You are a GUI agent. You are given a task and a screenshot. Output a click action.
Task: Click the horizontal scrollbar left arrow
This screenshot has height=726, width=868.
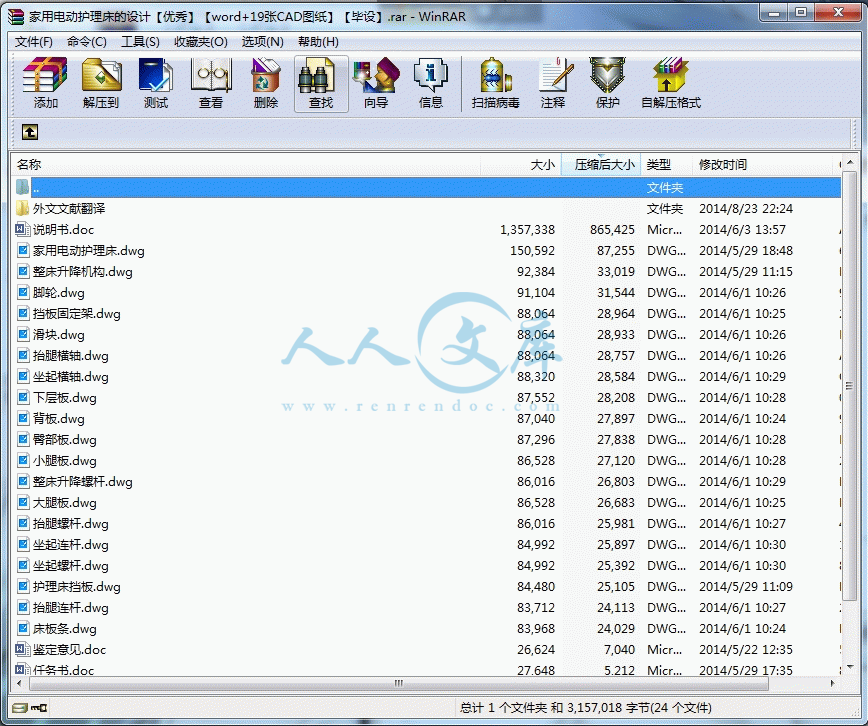(19, 683)
